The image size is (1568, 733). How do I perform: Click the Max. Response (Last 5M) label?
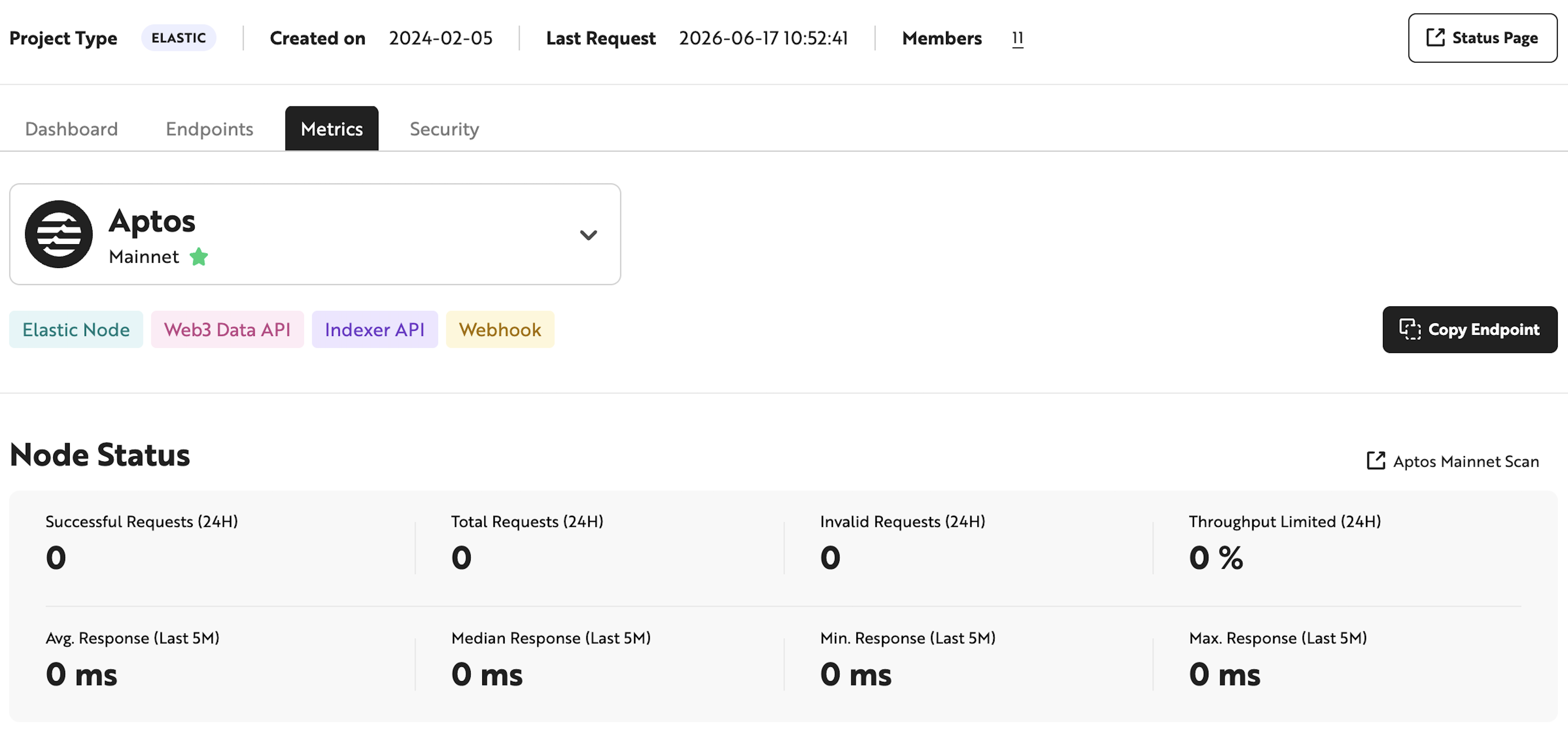1278,638
